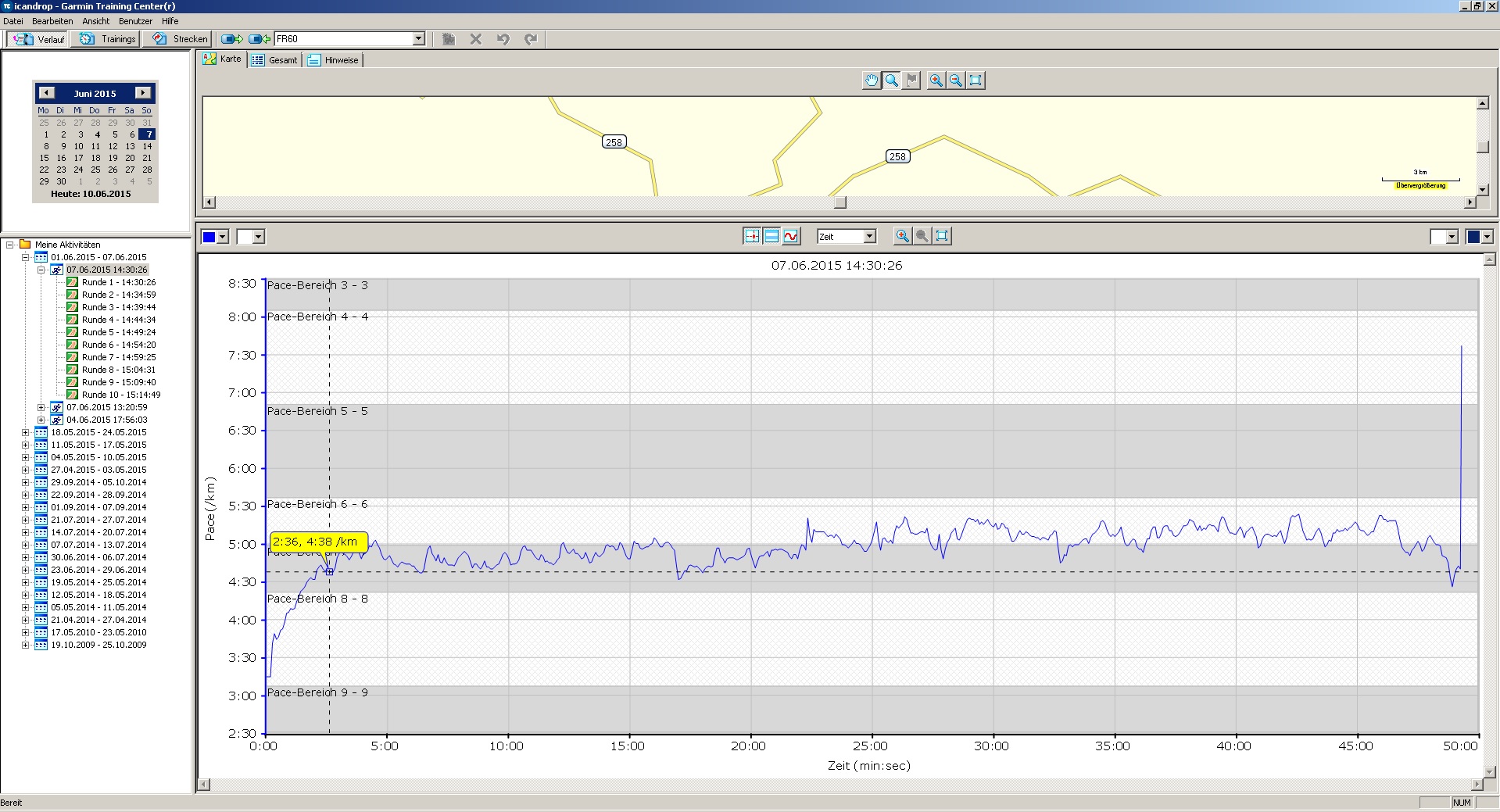Toggle chart crosshair cursor display
Viewport: 1500px width, 812px height.
[752, 236]
